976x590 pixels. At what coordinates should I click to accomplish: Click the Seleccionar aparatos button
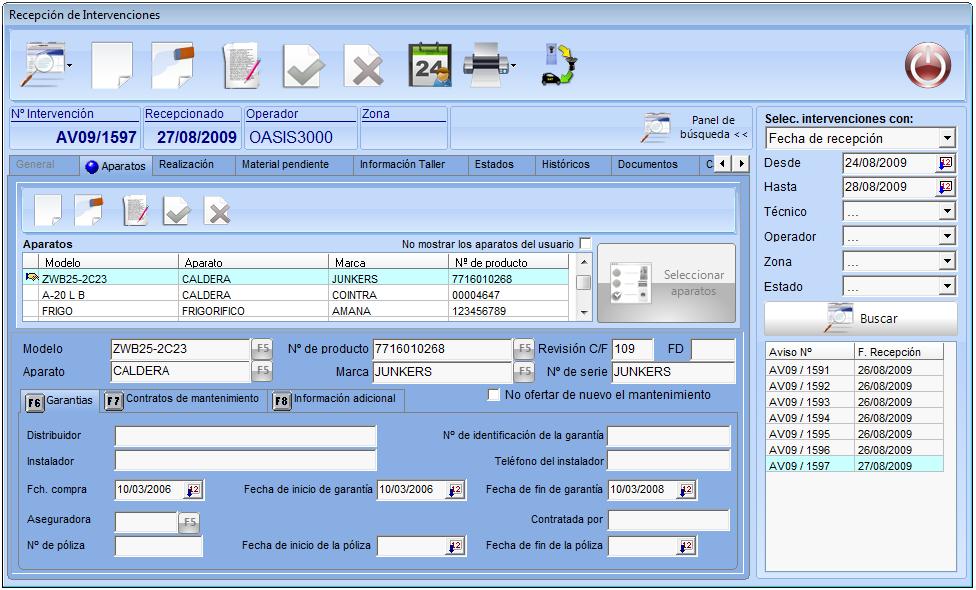pos(666,283)
